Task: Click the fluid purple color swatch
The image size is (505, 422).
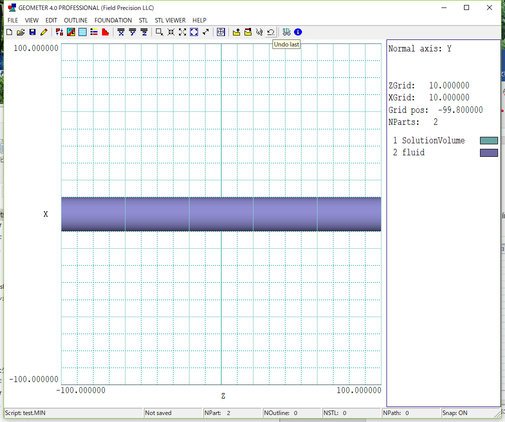Action: [x=489, y=153]
